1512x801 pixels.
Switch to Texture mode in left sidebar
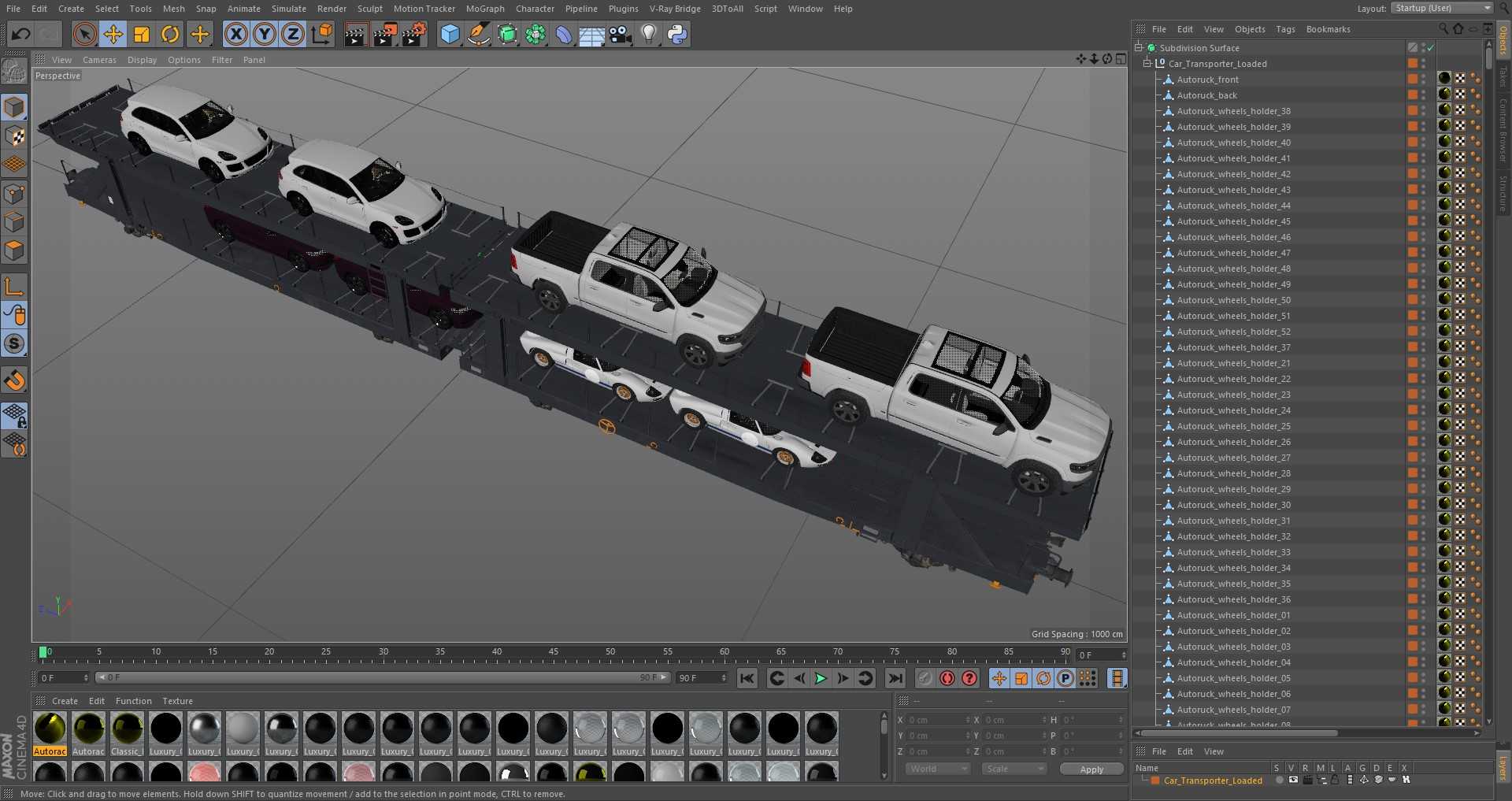pos(14,135)
